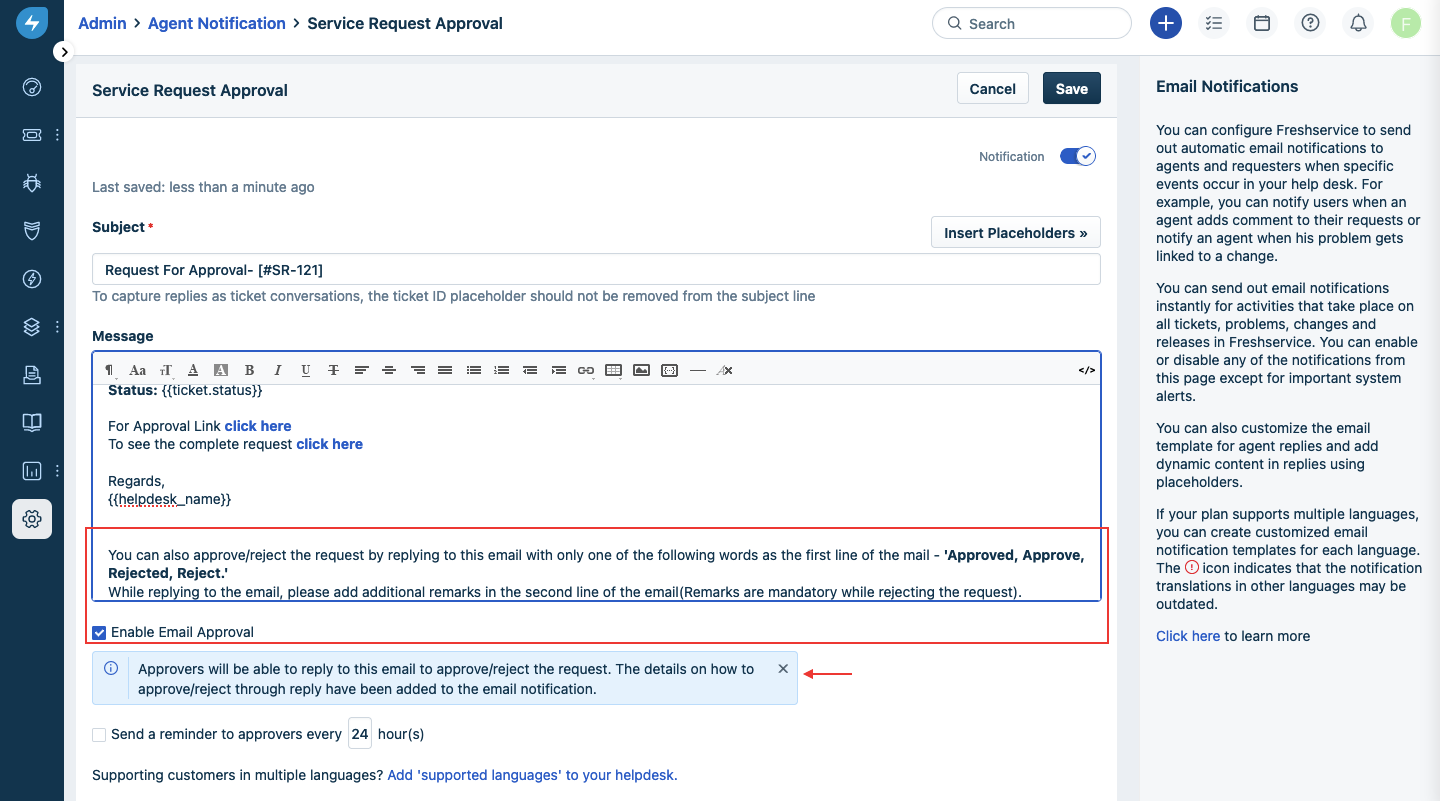
Task: Apply Italic formatting in the message editor
Action: pyautogui.click(x=277, y=370)
